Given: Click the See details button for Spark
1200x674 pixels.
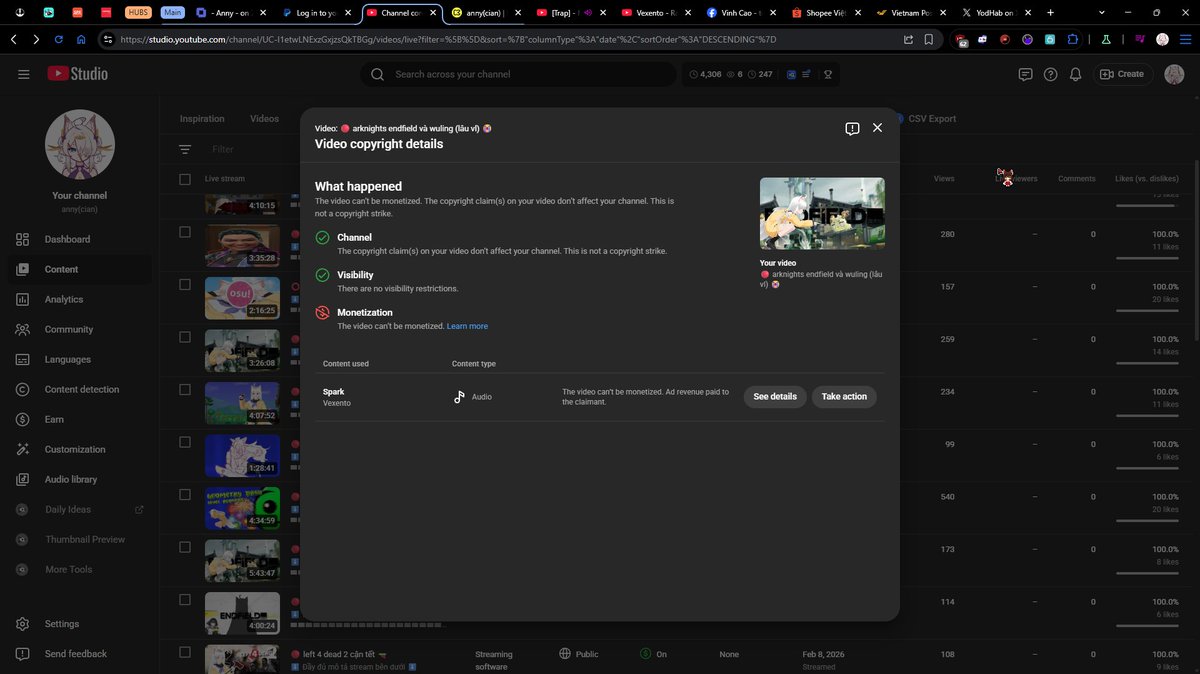Looking at the screenshot, I should (775, 397).
